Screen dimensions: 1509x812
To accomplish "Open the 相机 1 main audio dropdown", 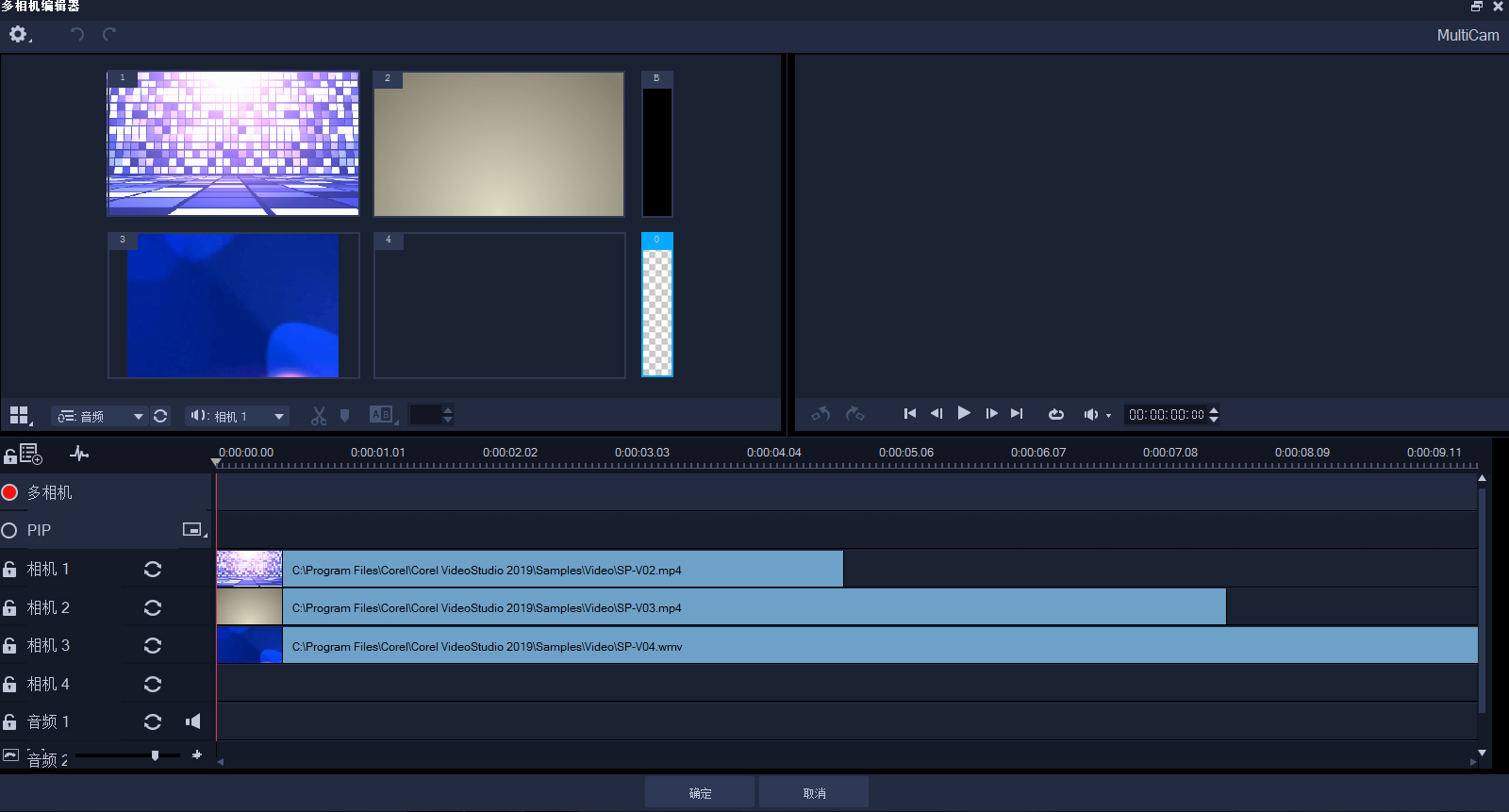I will 236,416.
